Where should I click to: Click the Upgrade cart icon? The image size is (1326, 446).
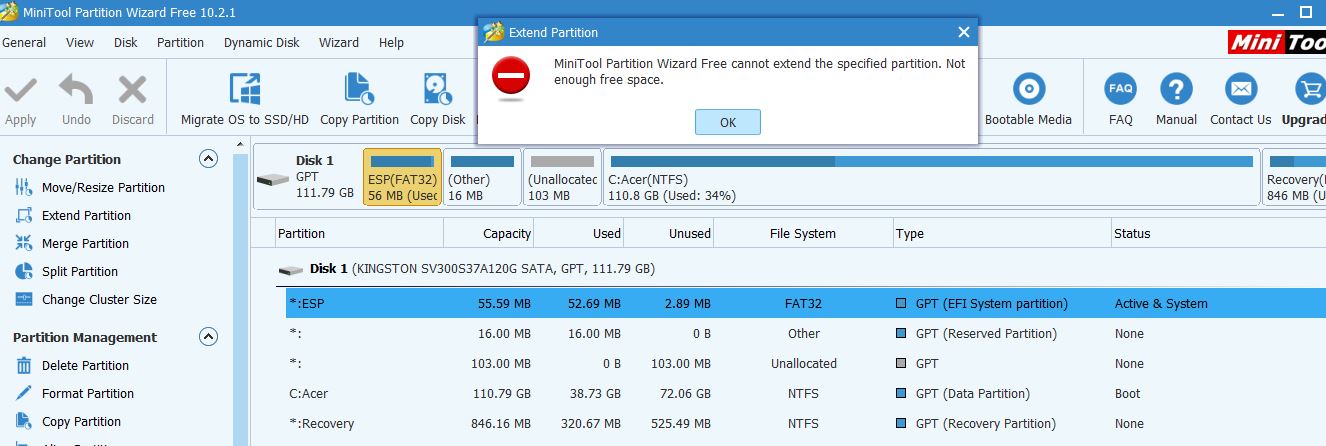[x=1309, y=89]
